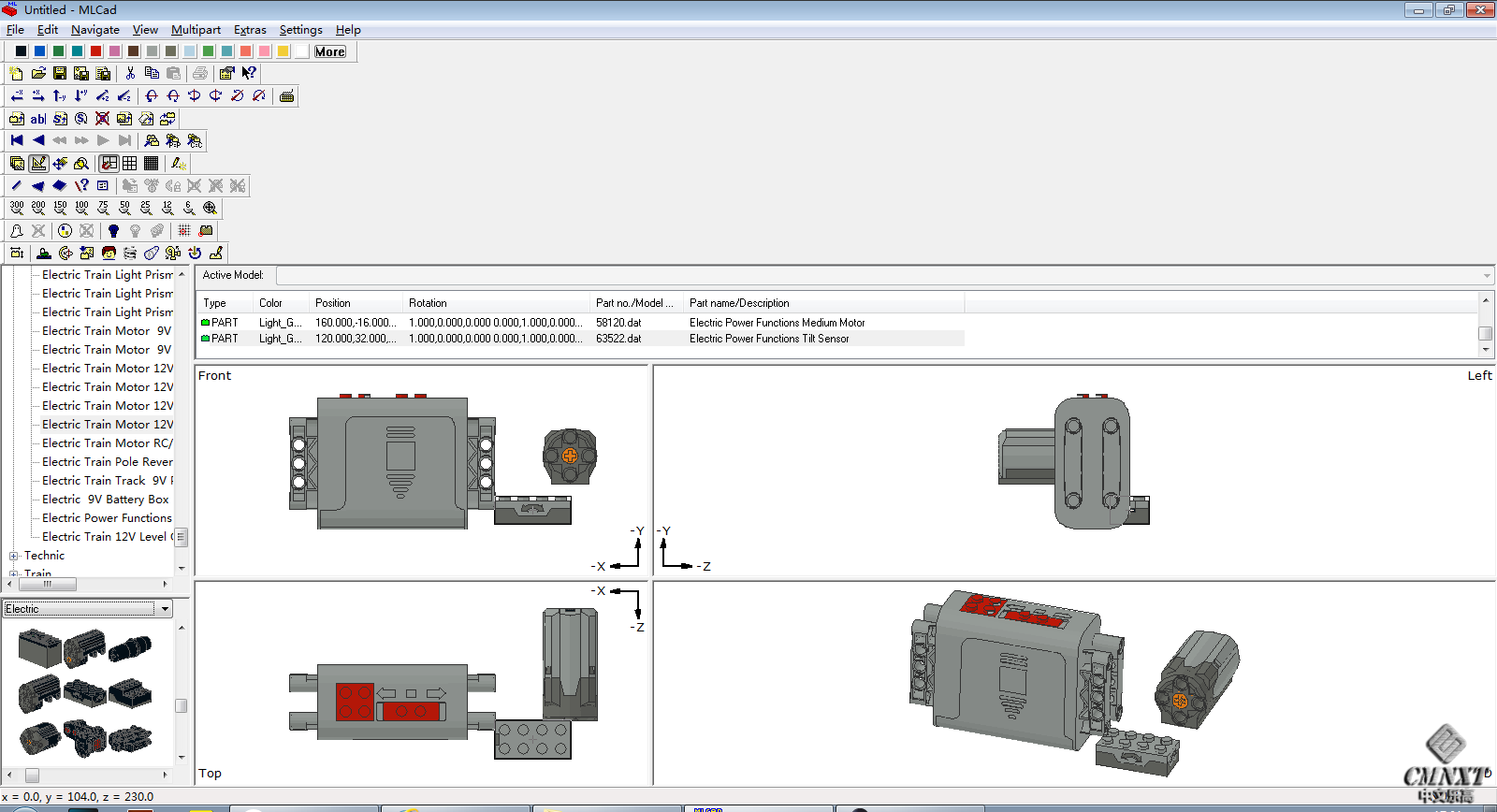Open the Extras menu
This screenshot has width=1497, height=812.
pos(250,30)
